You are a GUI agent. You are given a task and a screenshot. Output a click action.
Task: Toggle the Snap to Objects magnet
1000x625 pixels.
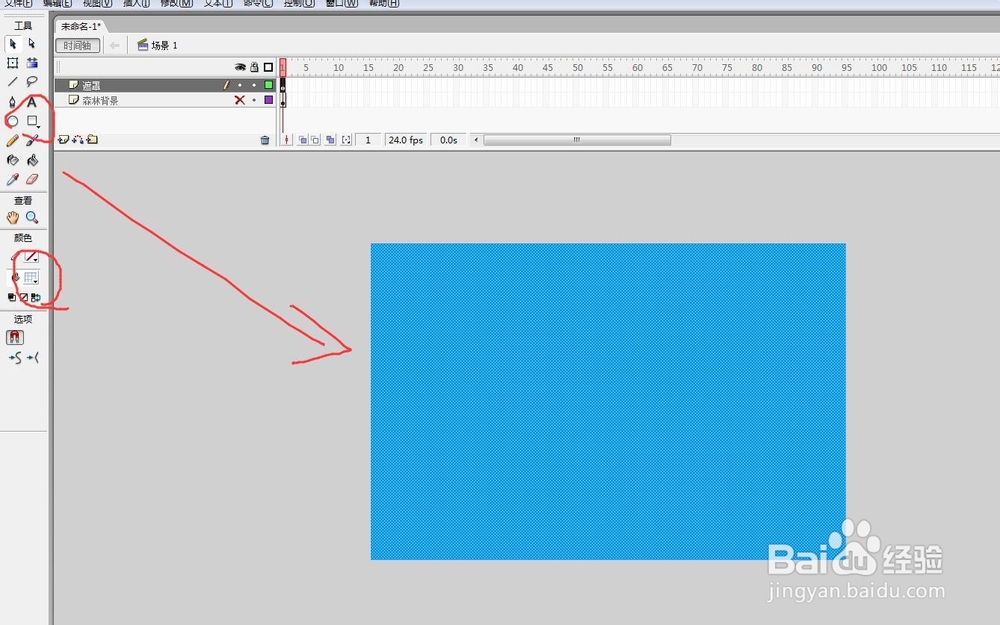15,337
